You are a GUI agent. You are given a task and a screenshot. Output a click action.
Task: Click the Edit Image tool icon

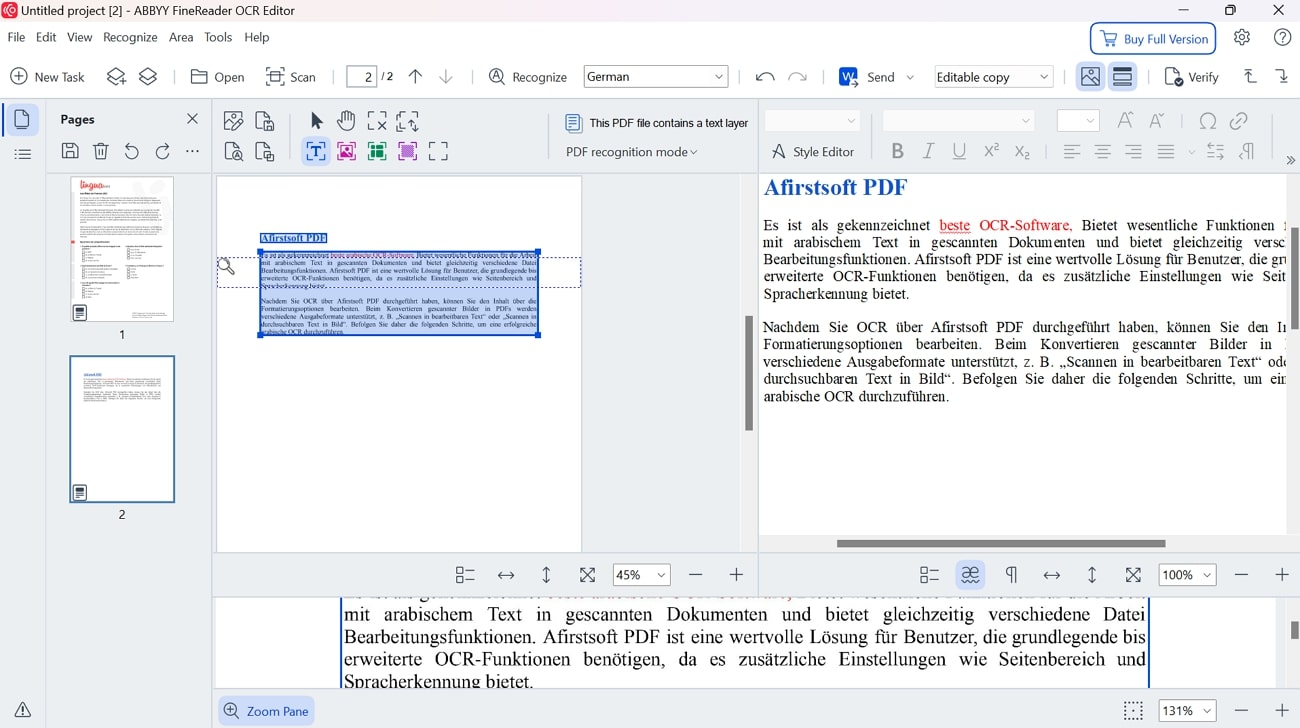click(234, 121)
